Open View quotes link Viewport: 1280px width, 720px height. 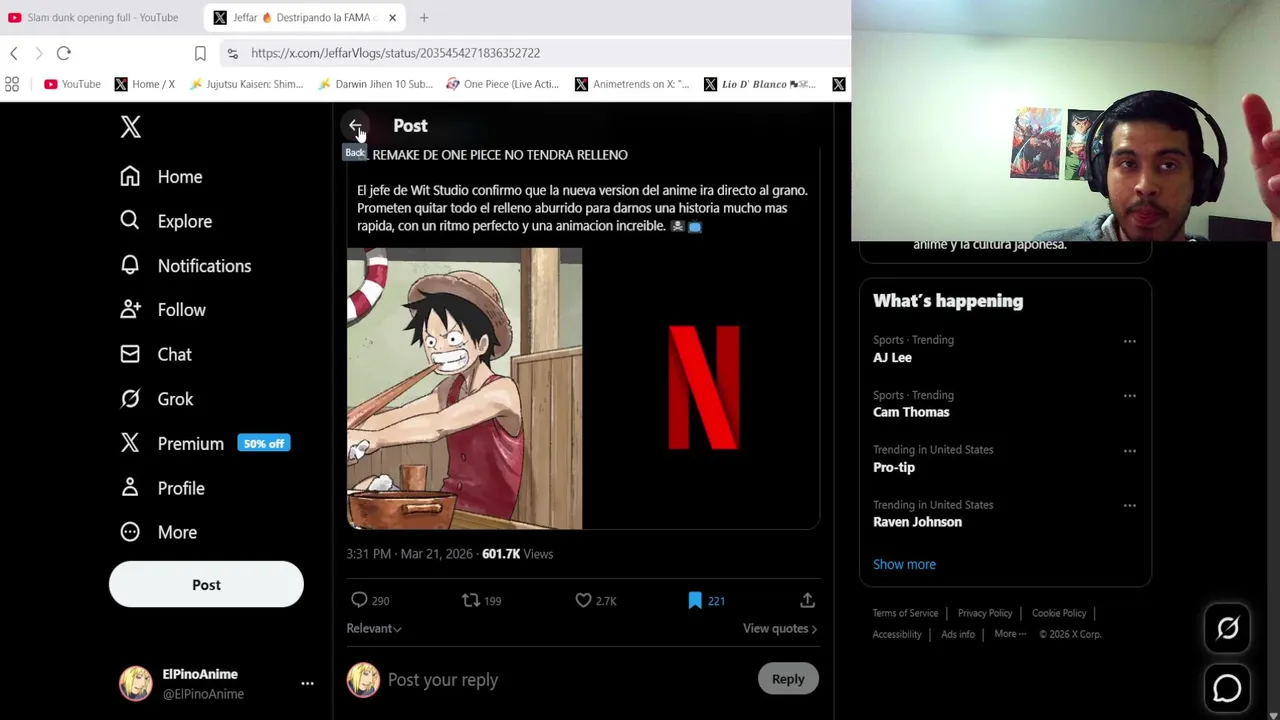coord(780,628)
